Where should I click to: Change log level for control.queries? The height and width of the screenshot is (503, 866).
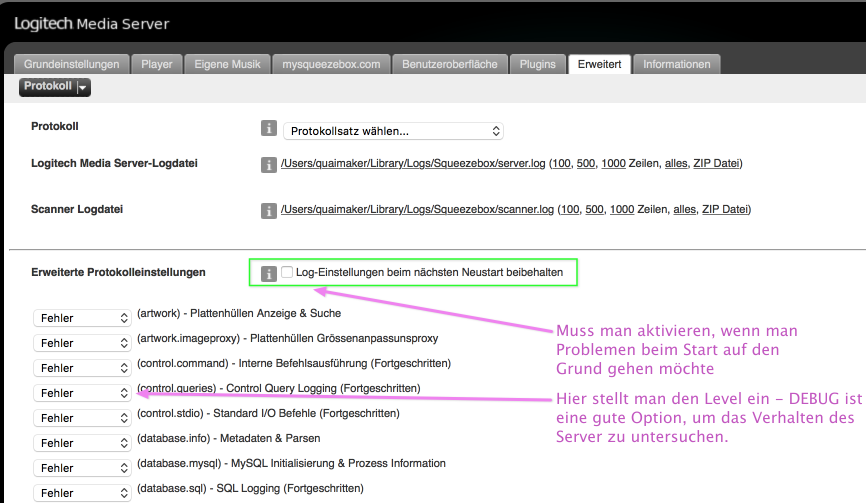tap(82, 393)
